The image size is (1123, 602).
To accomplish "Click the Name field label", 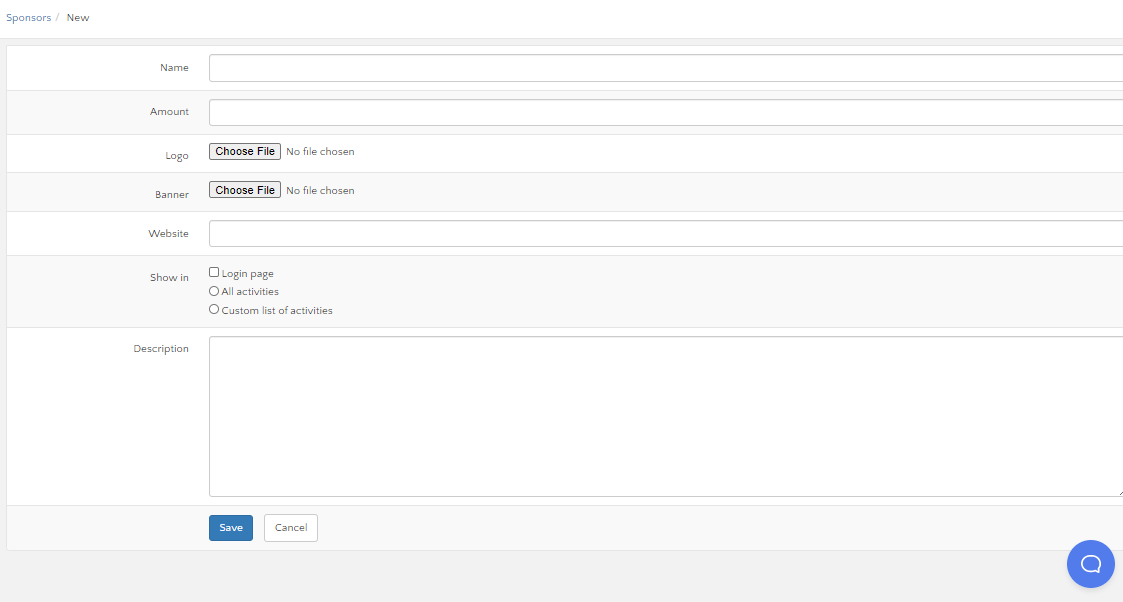I will (x=174, y=68).
